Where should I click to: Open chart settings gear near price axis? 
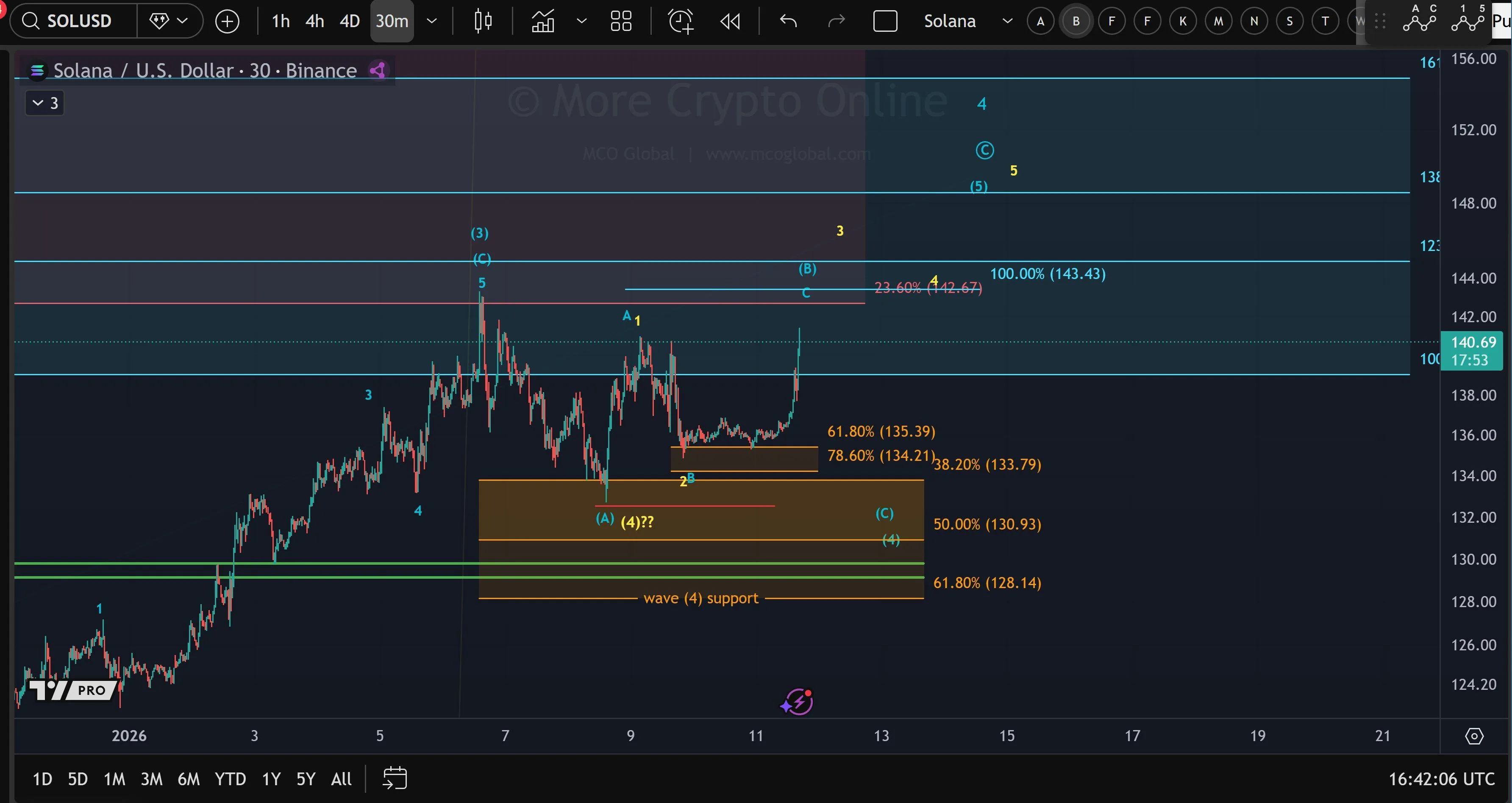1474,736
